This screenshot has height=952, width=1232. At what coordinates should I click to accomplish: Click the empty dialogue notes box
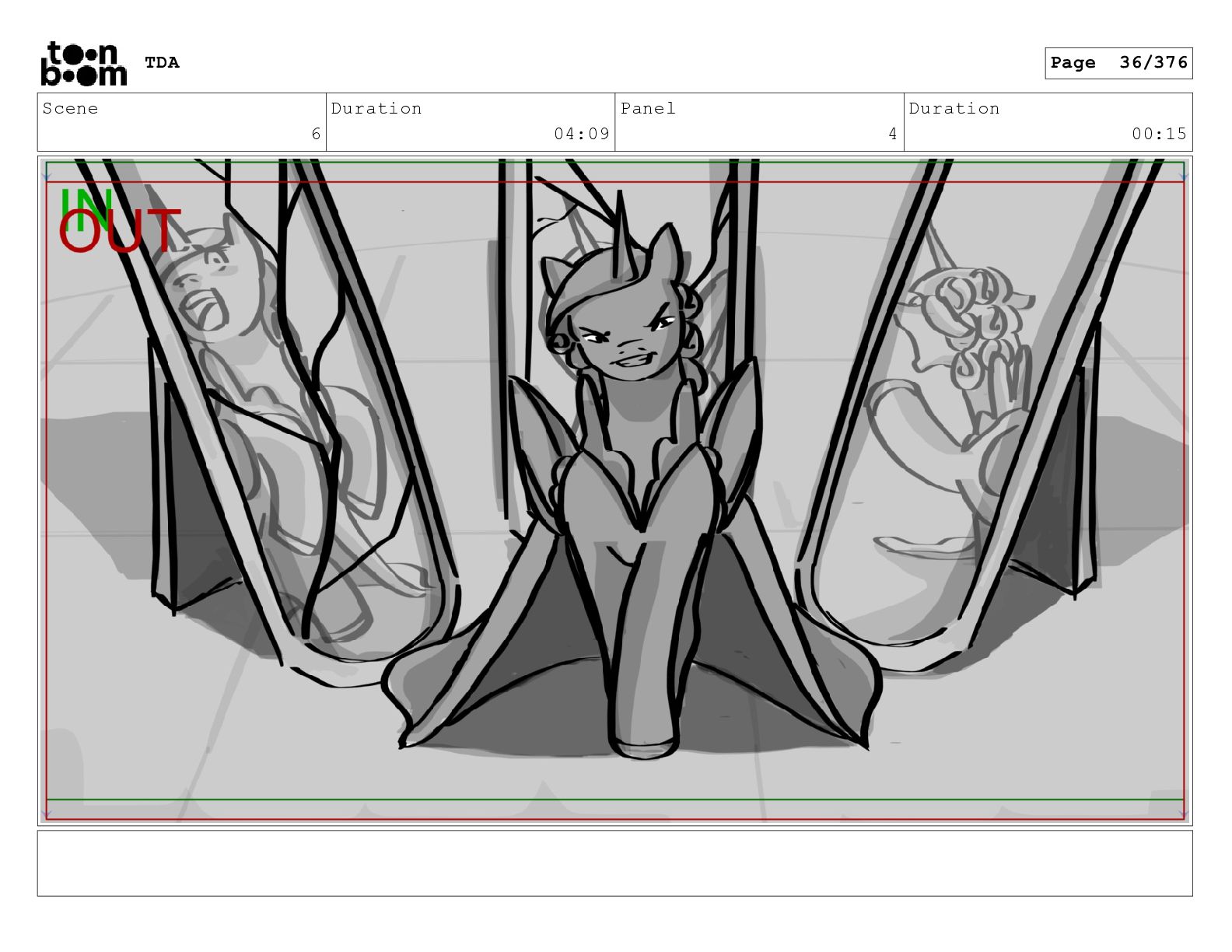(x=614, y=863)
